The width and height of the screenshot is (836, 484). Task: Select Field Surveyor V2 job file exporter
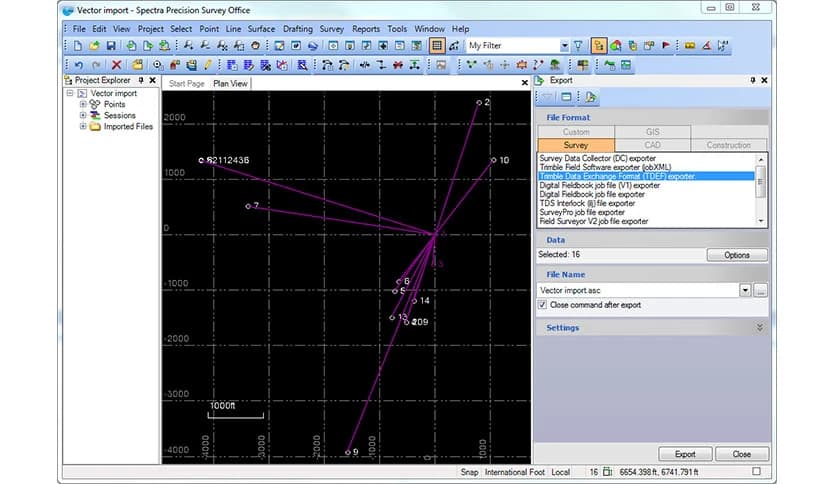coord(646,221)
